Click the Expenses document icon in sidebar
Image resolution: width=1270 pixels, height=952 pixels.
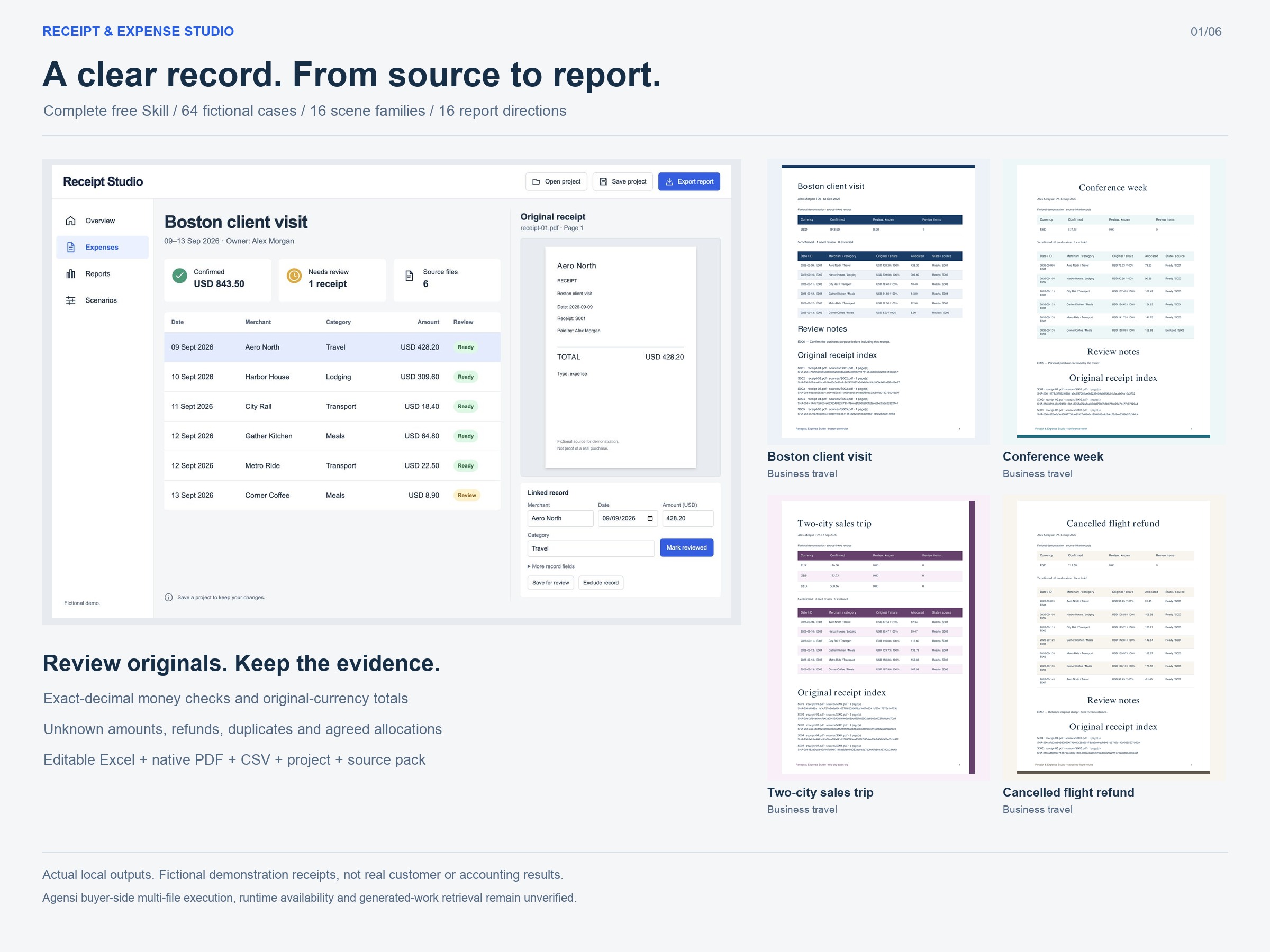[70, 248]
